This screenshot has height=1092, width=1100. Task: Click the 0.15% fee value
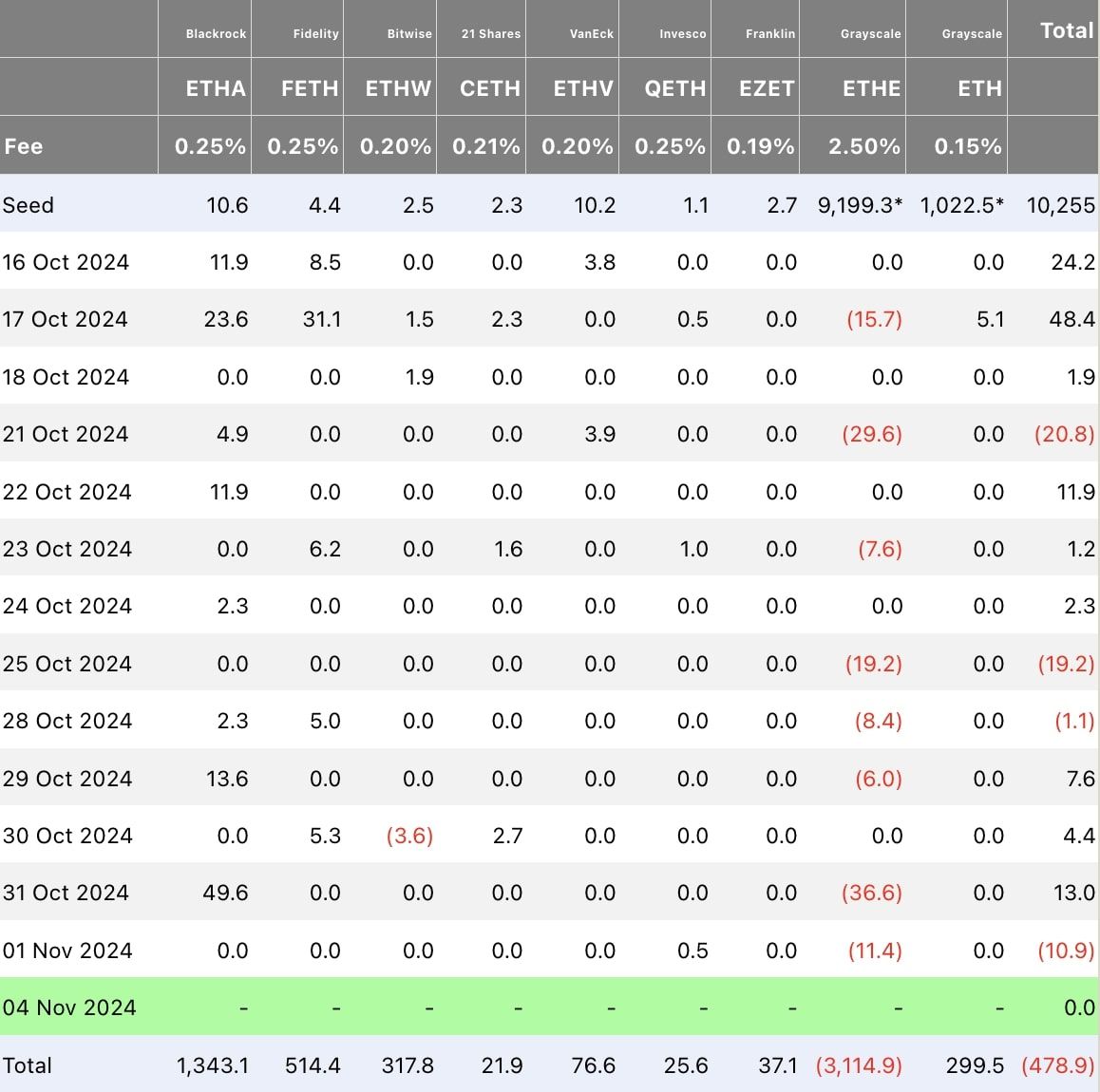[x=967, y=146]
